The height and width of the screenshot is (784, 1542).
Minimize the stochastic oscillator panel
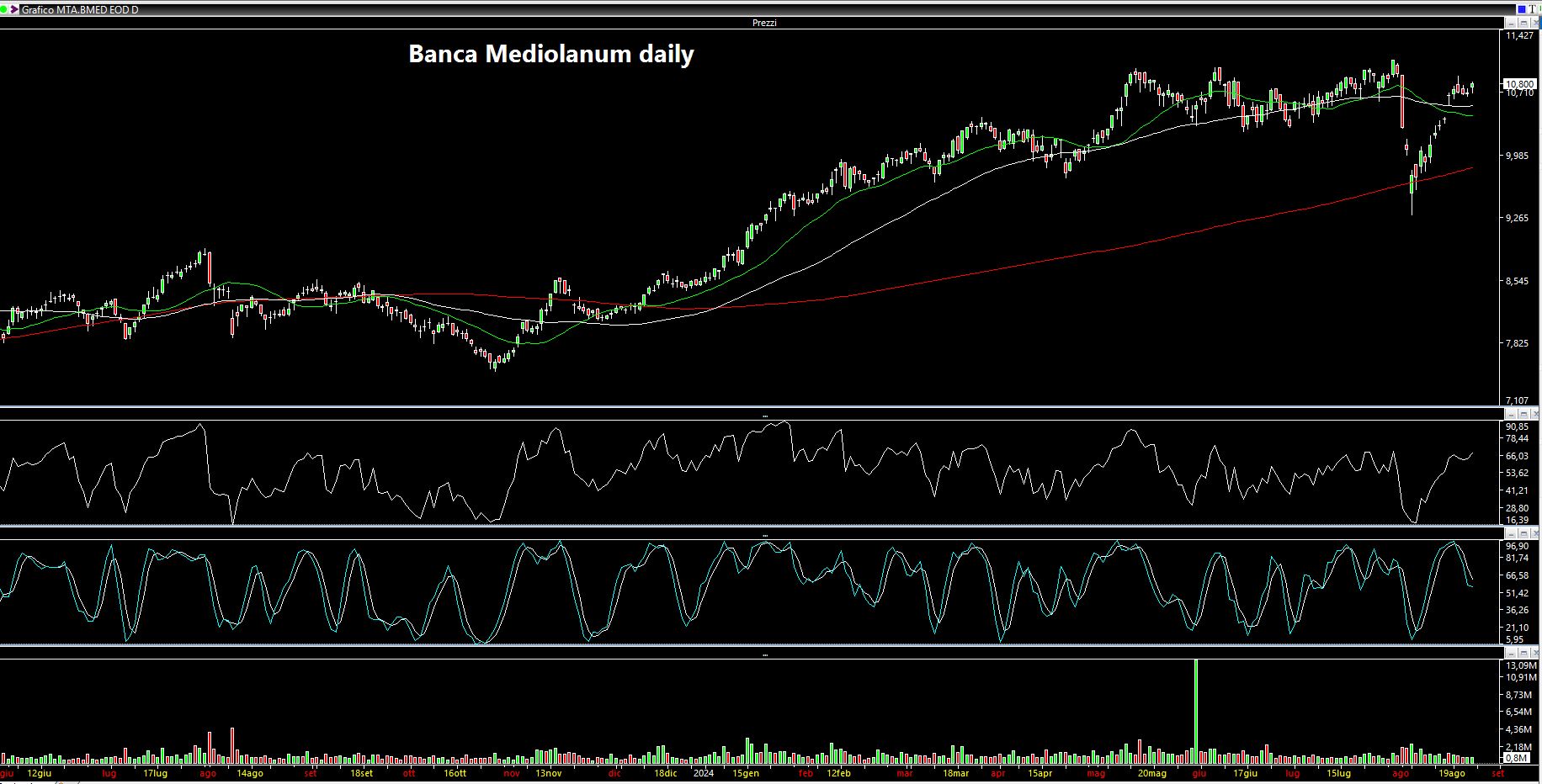click(x=1511, y=533)
